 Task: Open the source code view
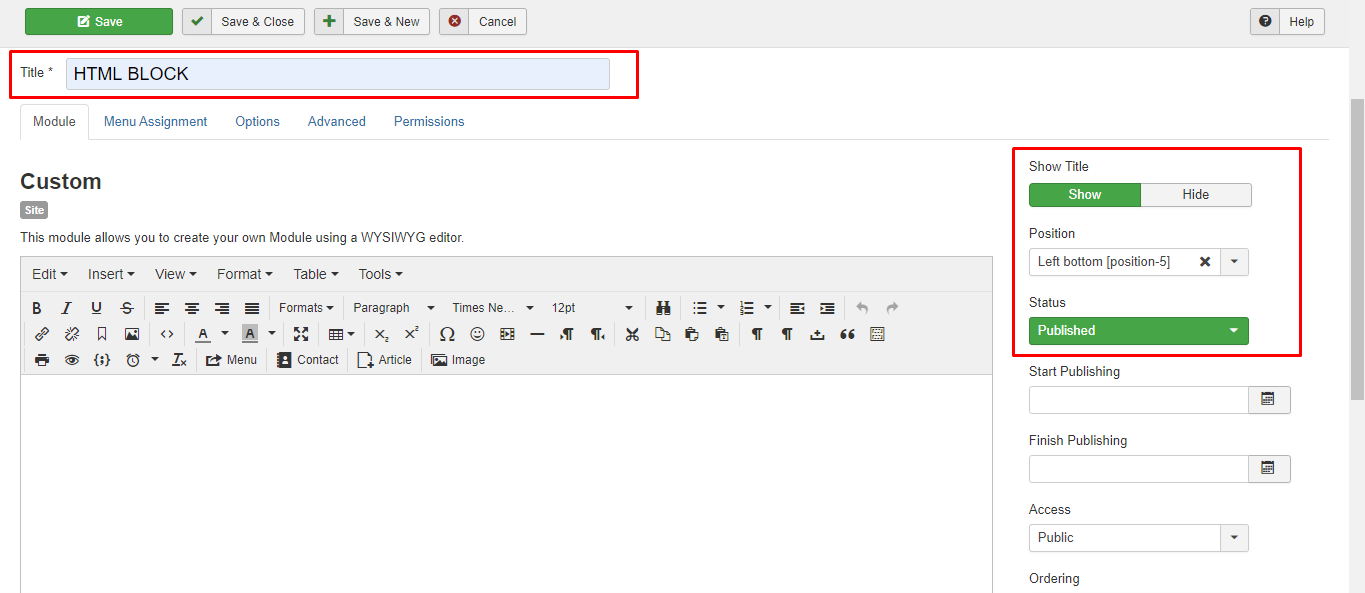pyautogui.click(x=166, y=334)
